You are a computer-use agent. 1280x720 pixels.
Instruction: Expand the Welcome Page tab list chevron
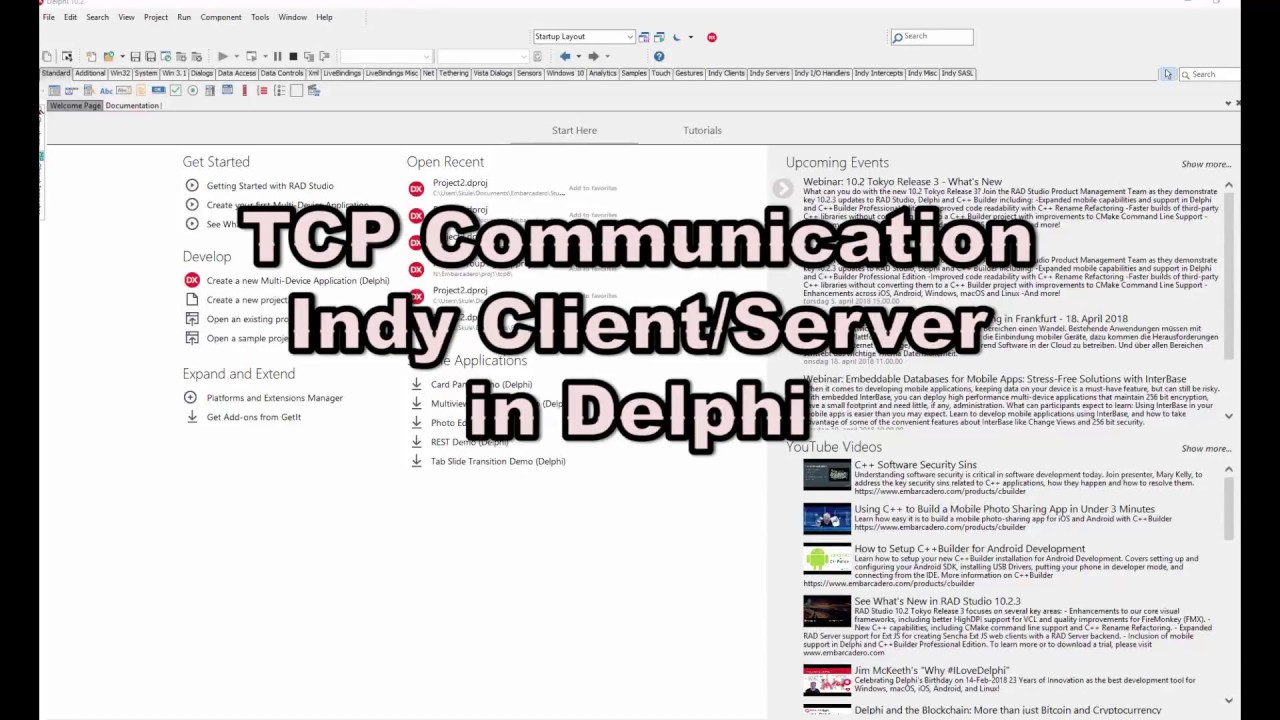[1228, 103]
